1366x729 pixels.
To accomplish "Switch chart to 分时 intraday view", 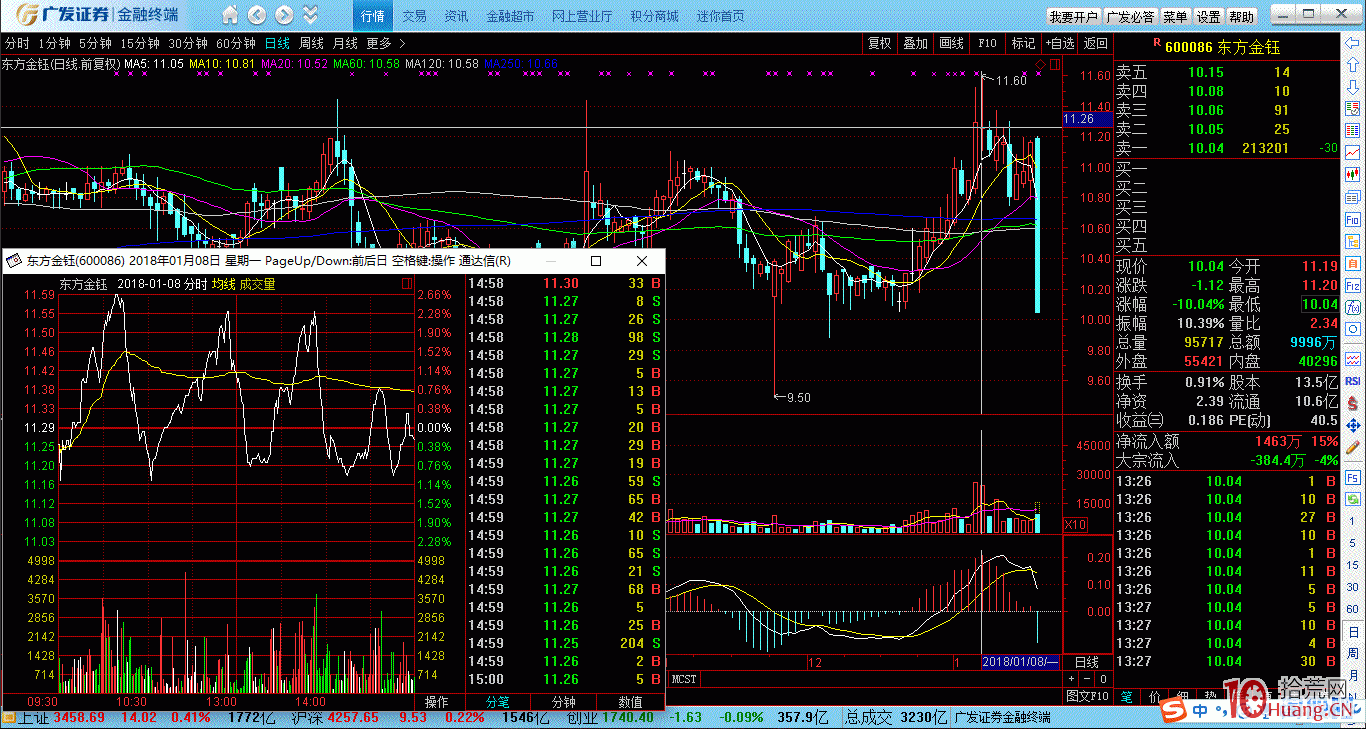I will tap(17, 43).
